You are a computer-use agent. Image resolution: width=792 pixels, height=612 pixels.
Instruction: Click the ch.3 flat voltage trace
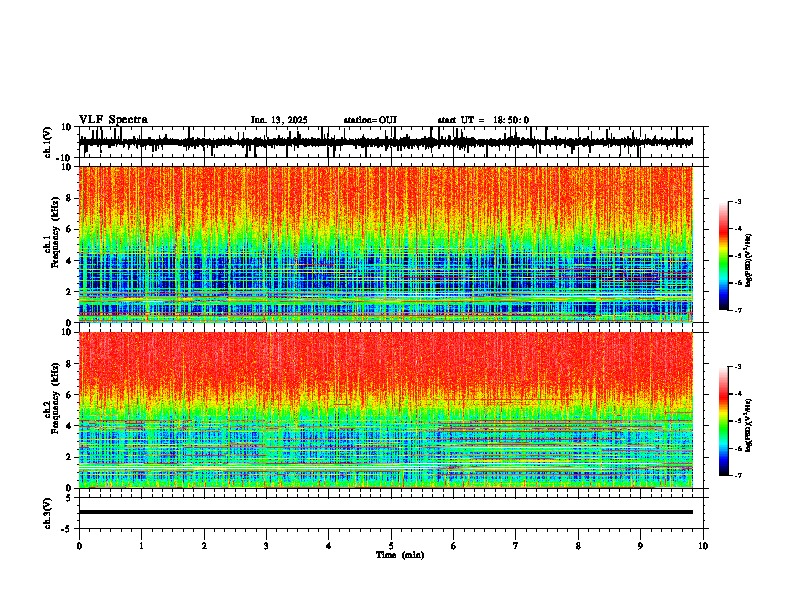tap(385, 512)
